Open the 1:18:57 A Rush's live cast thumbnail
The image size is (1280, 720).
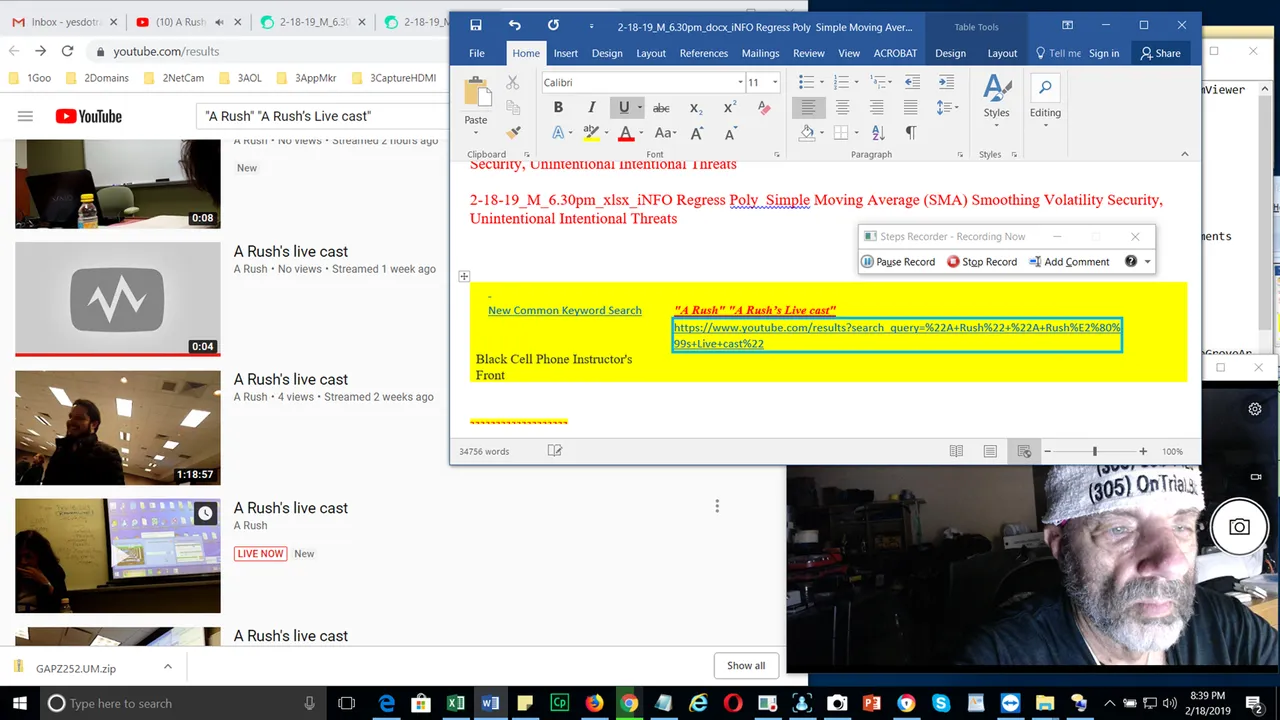coord(118,427)
